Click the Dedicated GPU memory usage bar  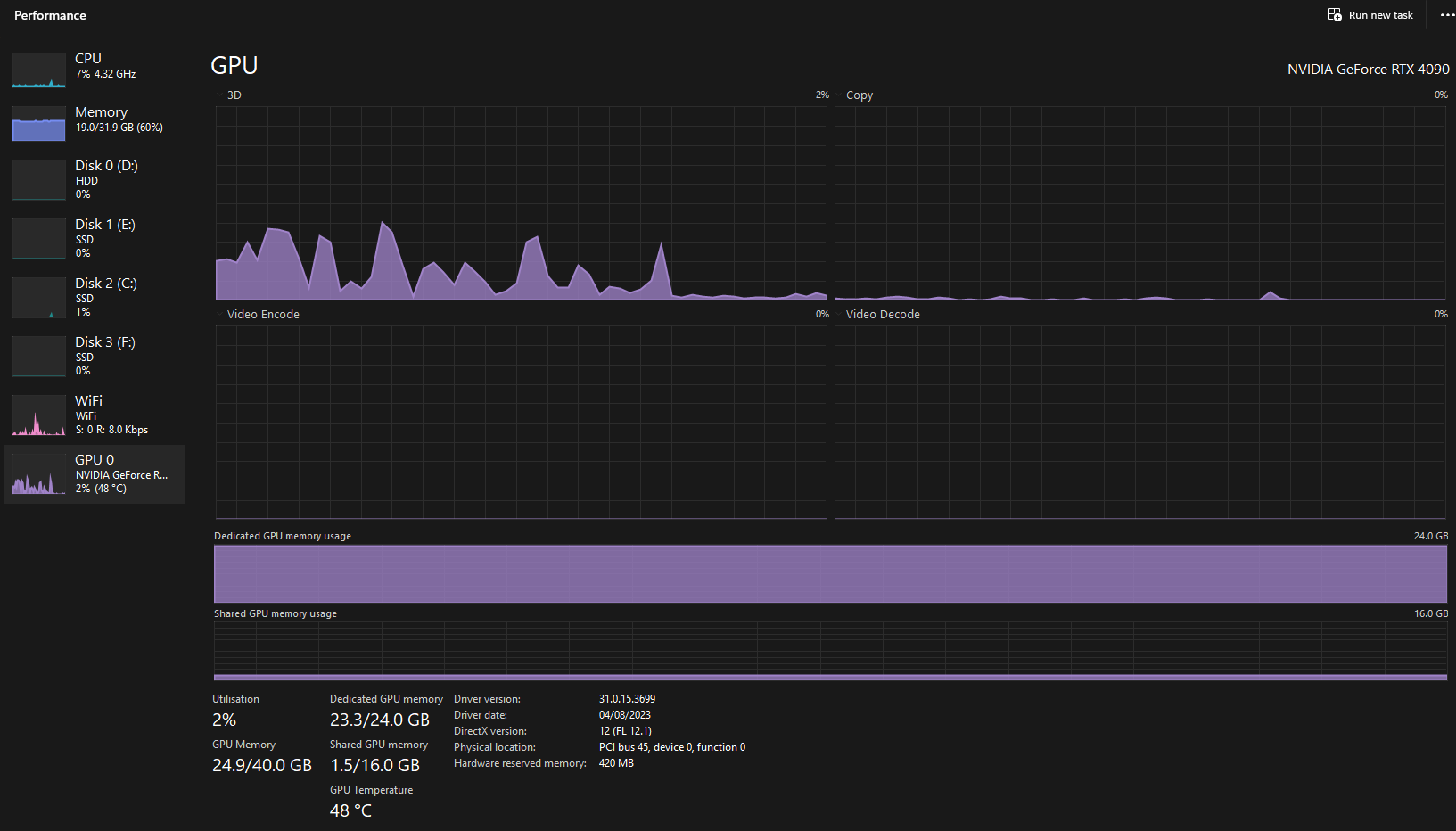click(x=829, y=573)
